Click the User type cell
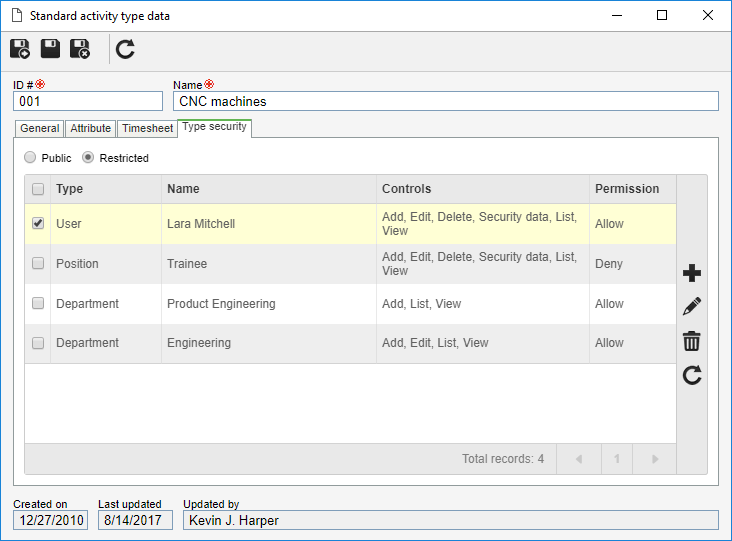The height and width of the screenshot is (541, 732). coord(106,224)
